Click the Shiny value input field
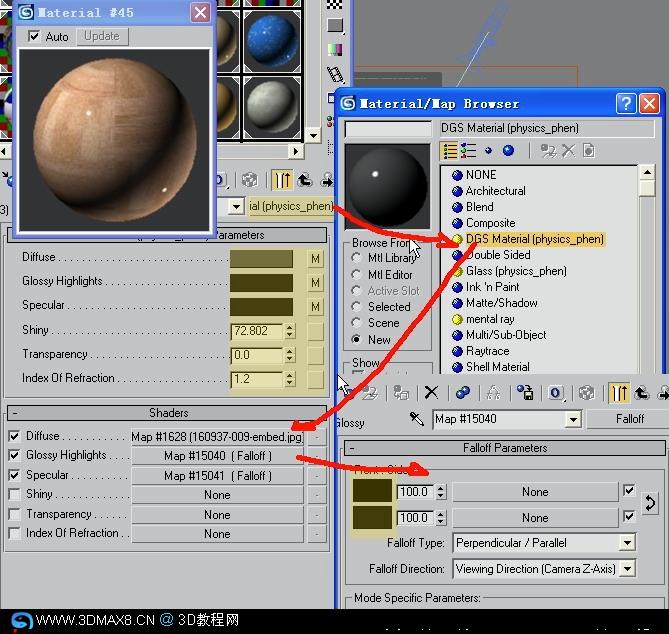This screenshot has height=634, width=669. tap(256, 331)
